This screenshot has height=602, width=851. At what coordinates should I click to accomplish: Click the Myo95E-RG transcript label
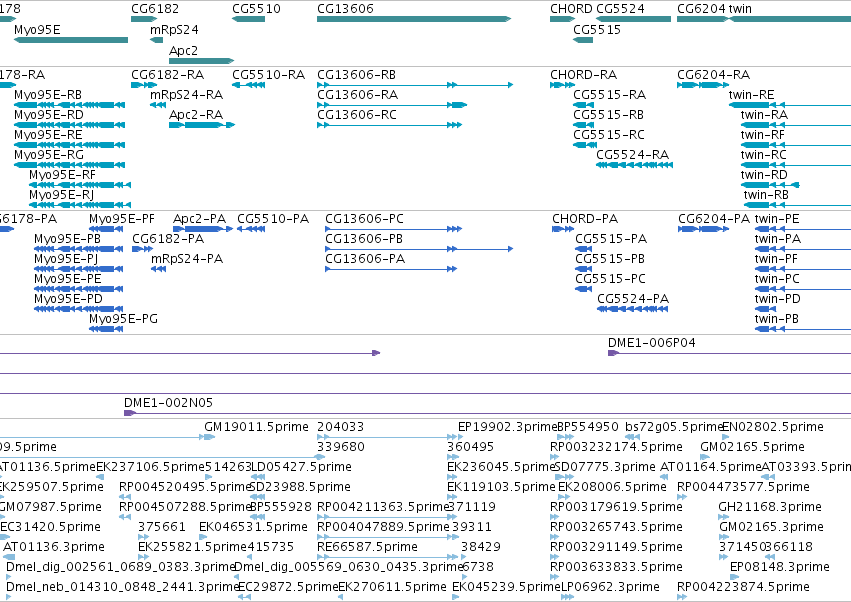[49, 155]
